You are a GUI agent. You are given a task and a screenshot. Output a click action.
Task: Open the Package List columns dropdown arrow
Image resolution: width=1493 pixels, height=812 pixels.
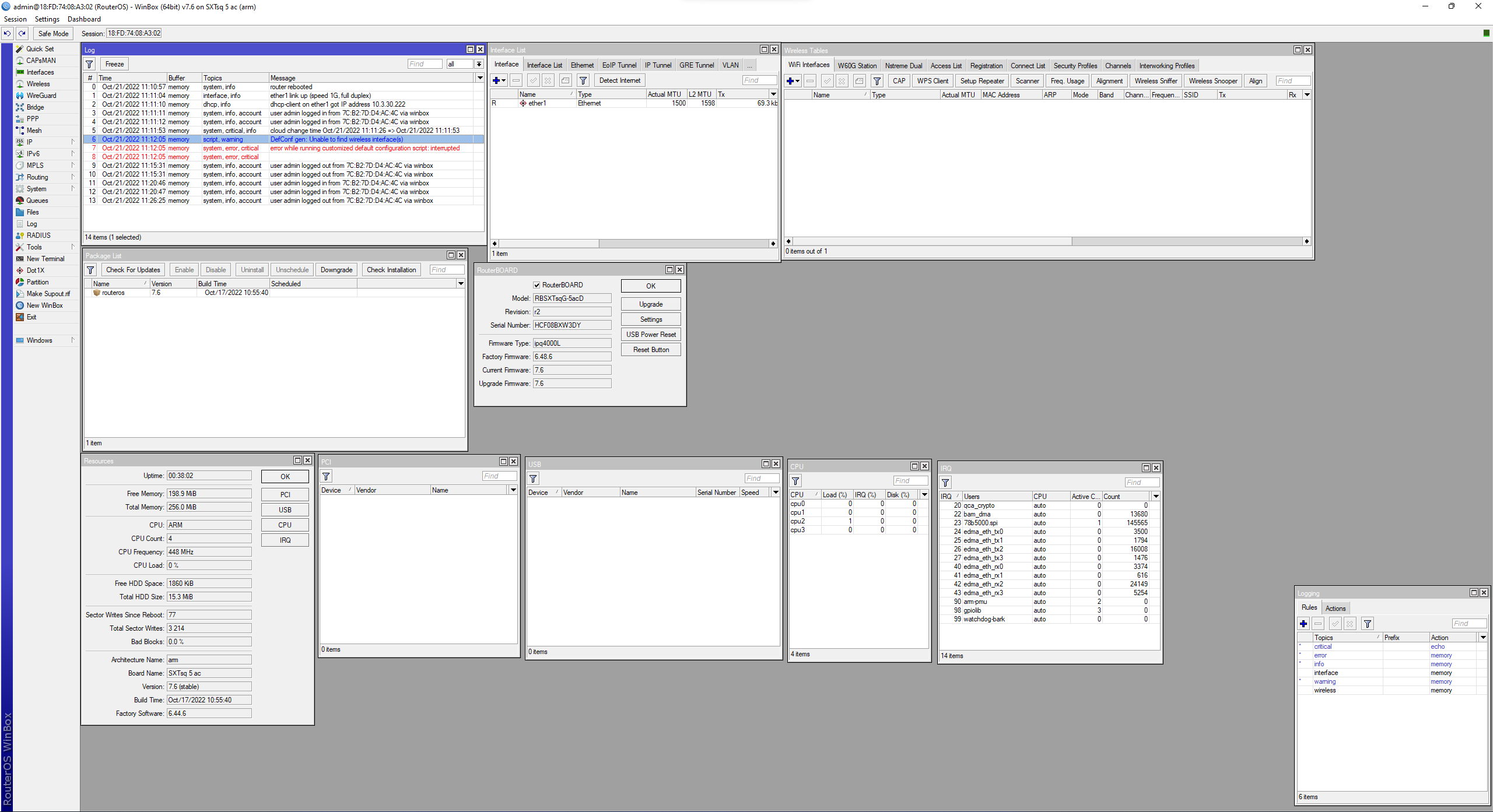(461, 284)
